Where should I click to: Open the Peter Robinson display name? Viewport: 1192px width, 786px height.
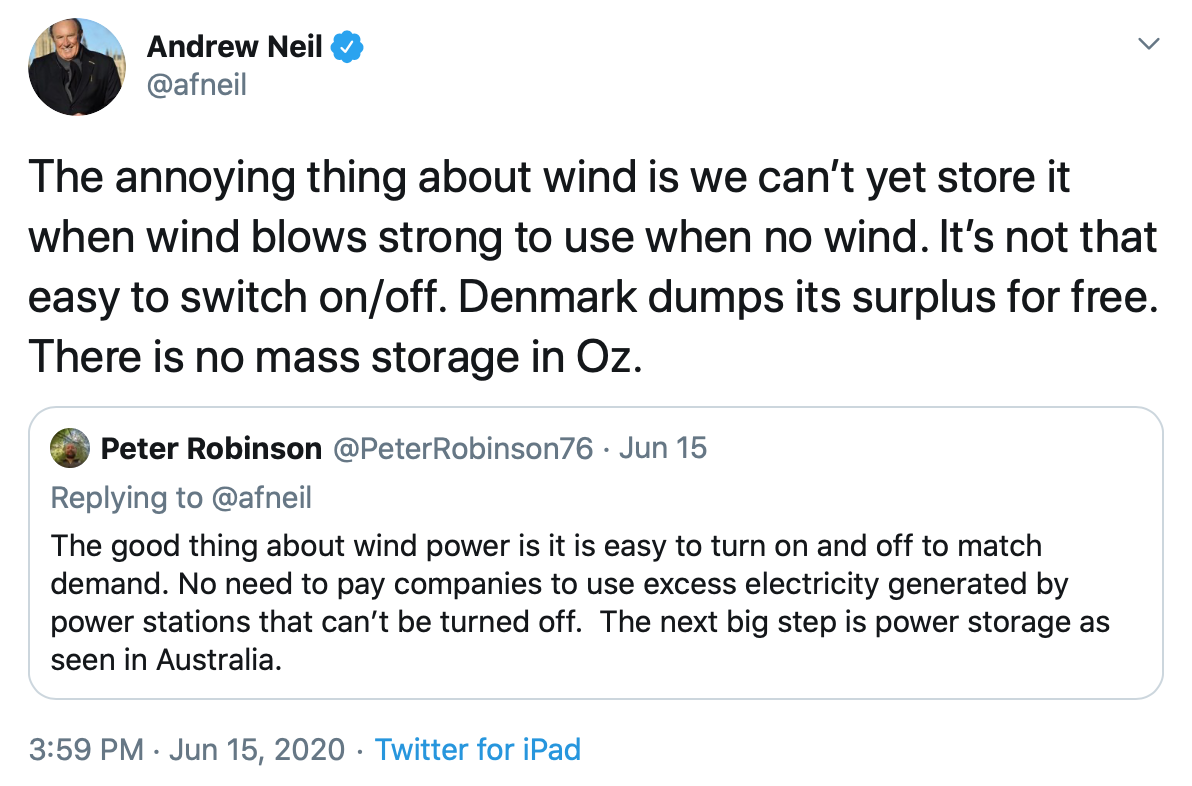pos(211,448)
